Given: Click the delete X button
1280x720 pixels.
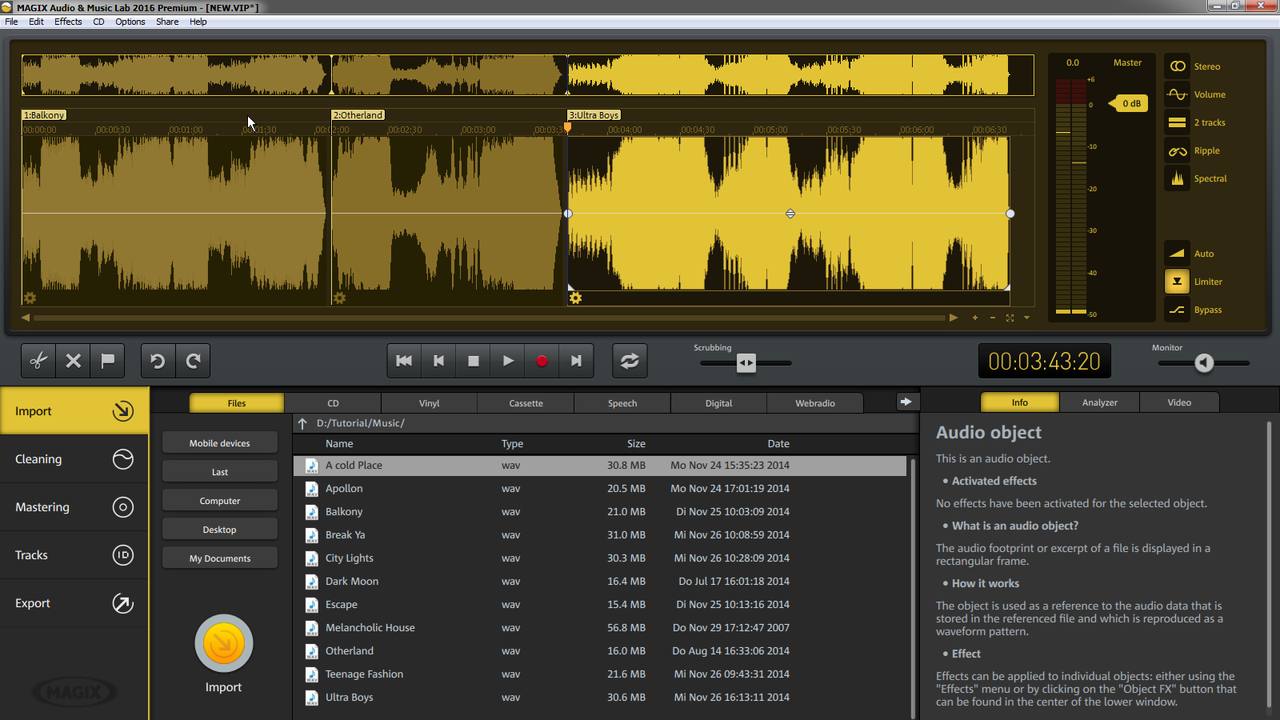Looking at the screenshot, I should tap(73, 361).
